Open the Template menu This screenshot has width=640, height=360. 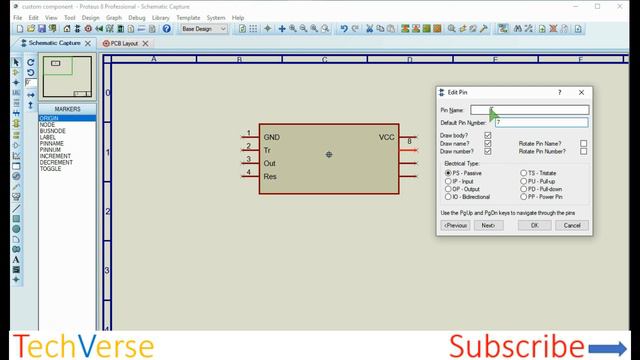(188, 18)
